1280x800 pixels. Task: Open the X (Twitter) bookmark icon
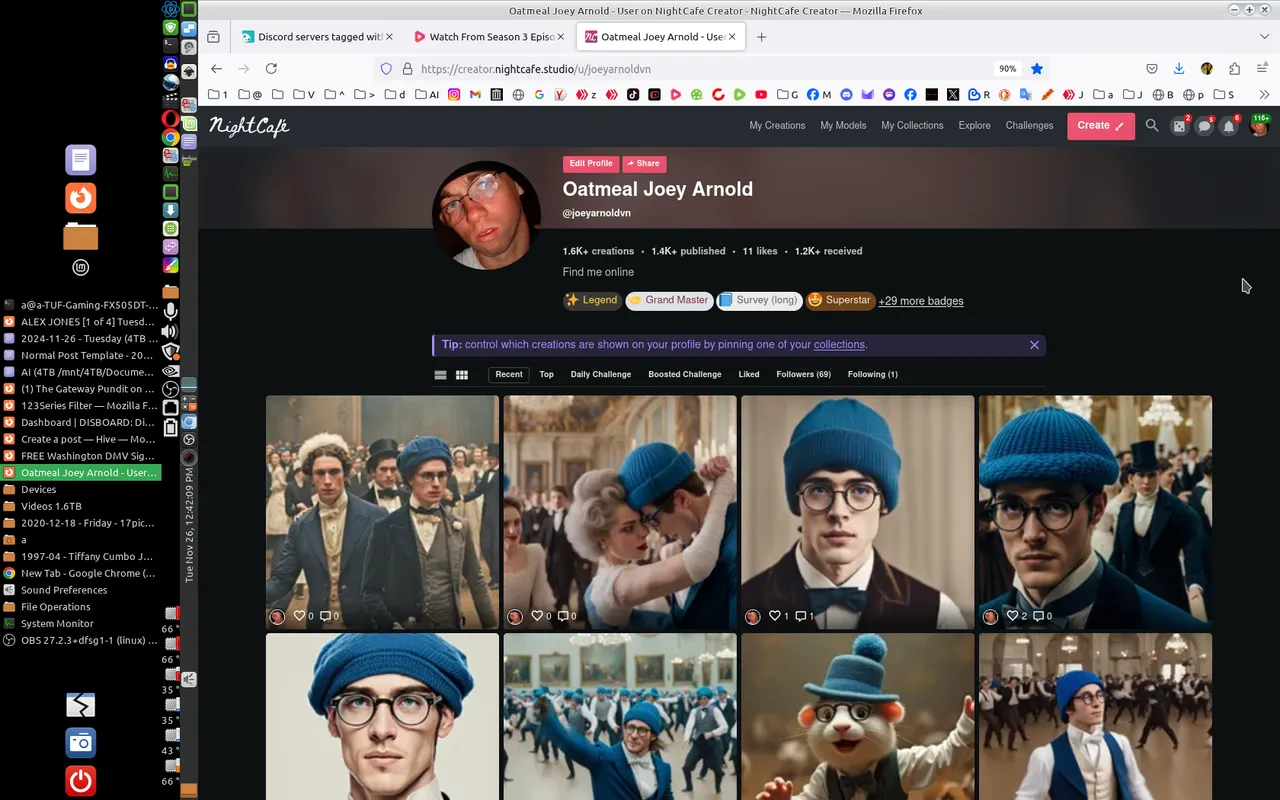(953, 95)
